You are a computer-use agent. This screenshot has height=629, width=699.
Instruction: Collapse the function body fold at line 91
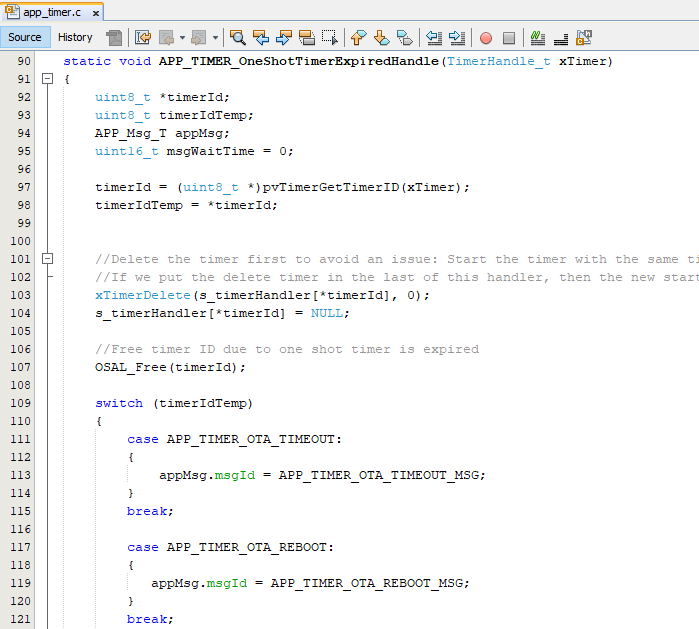coord(47,79)
